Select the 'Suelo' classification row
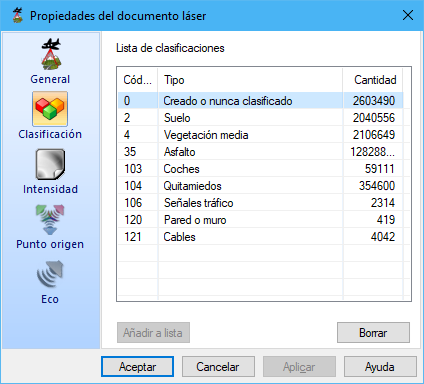 pyautogui.click(x=260, y=118)
